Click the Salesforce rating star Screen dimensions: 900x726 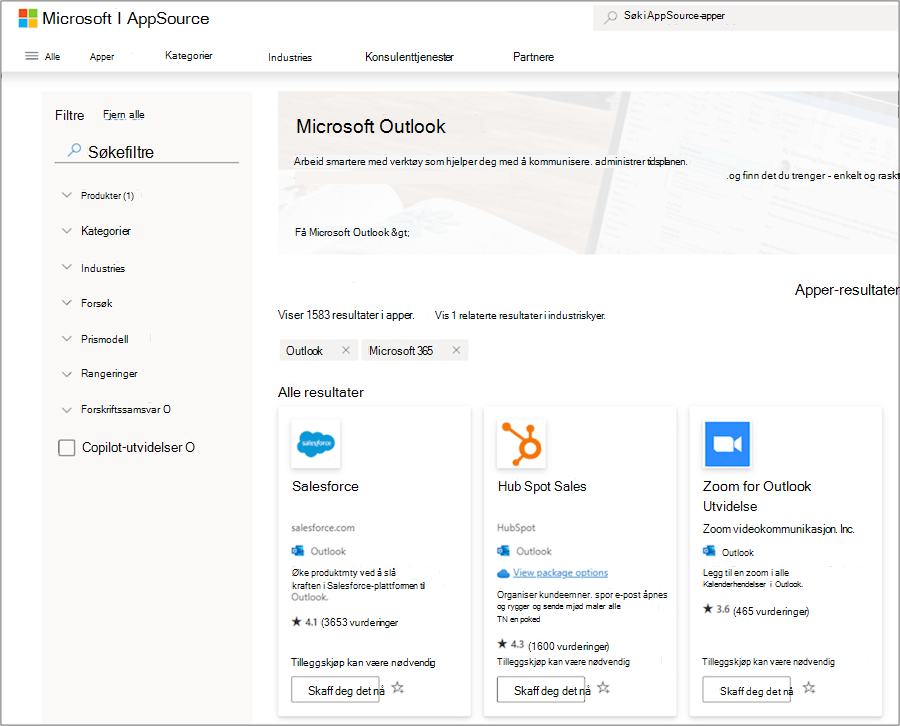tap(296, 622)
